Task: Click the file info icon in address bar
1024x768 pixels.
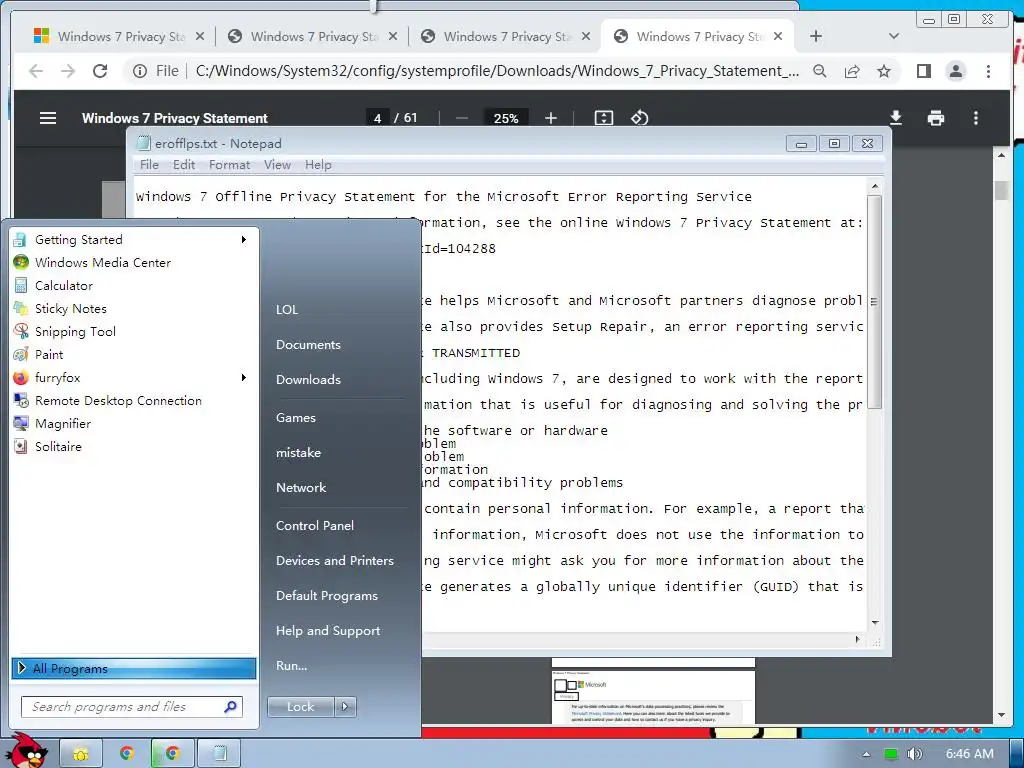Action: click(140, 71)
